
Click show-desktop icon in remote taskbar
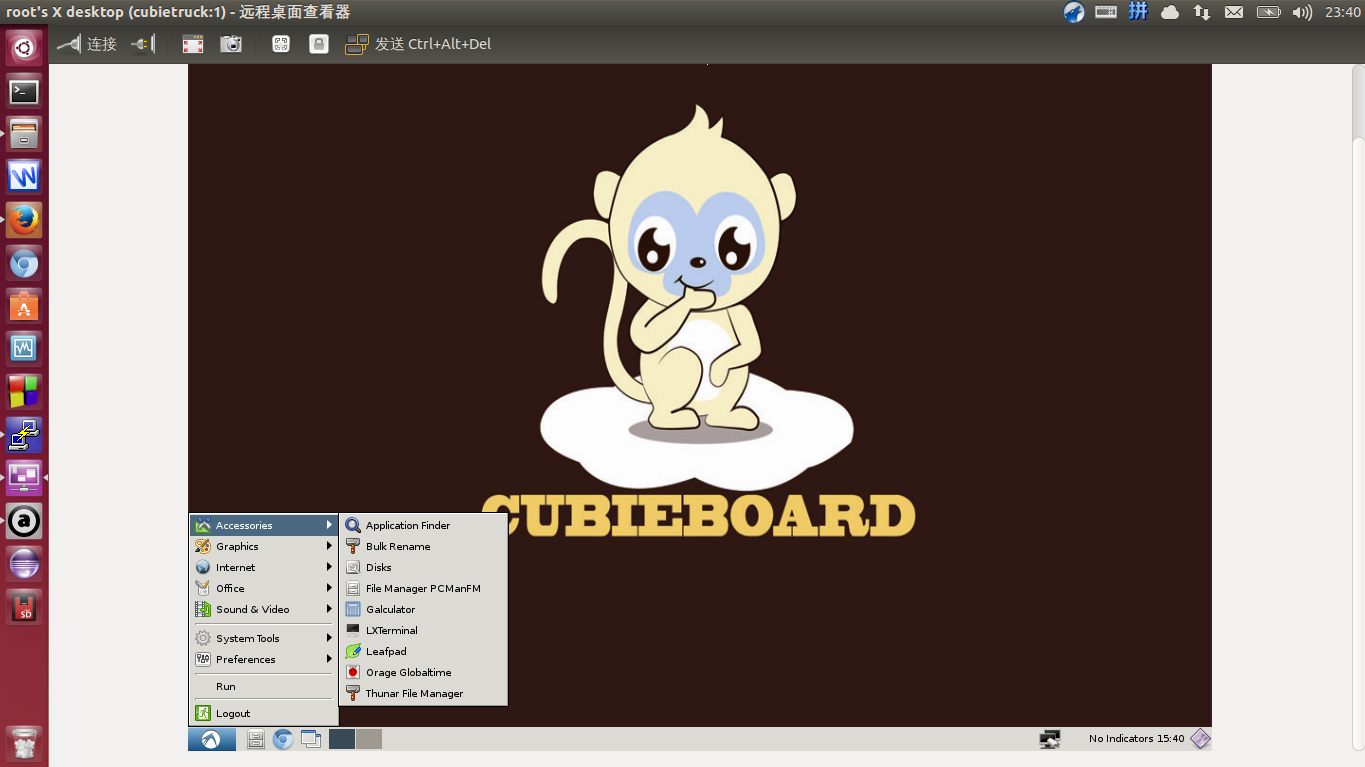point(311,739)
